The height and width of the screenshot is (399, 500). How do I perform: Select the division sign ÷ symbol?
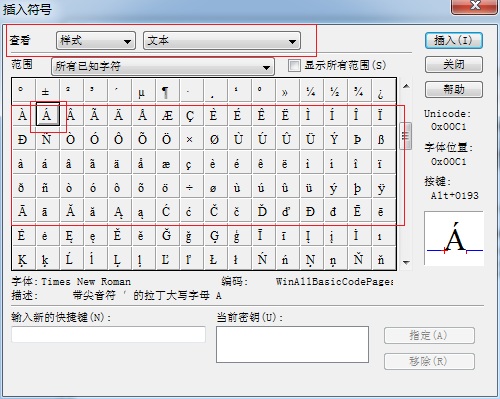point(191,186)
